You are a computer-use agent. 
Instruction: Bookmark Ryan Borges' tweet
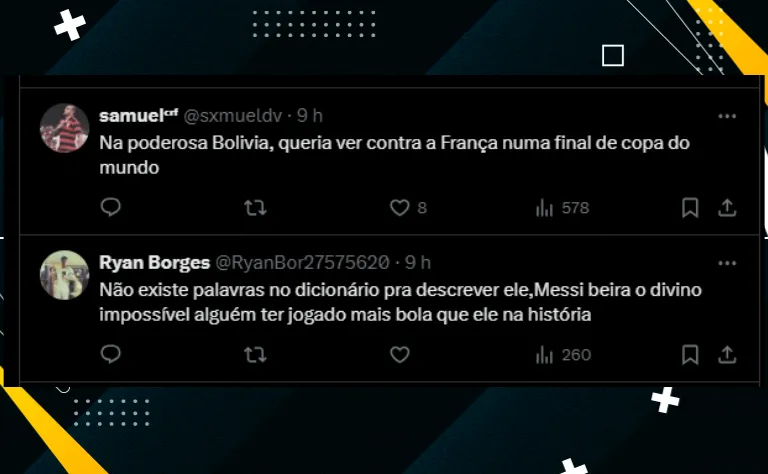coord(690,355)
